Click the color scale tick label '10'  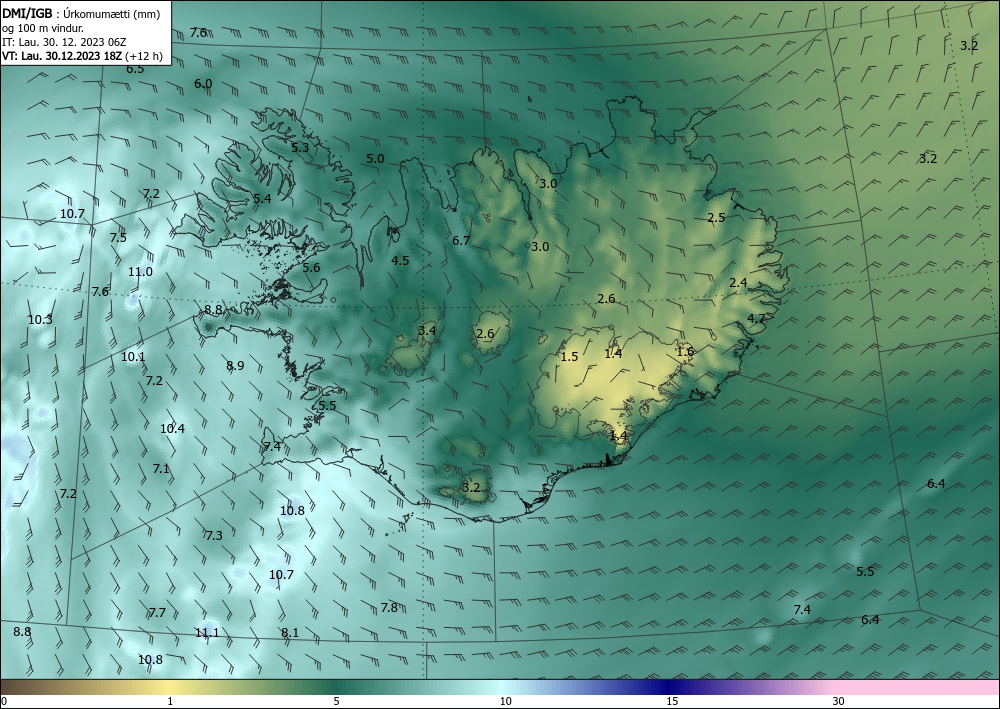click(x=505, y=701)
